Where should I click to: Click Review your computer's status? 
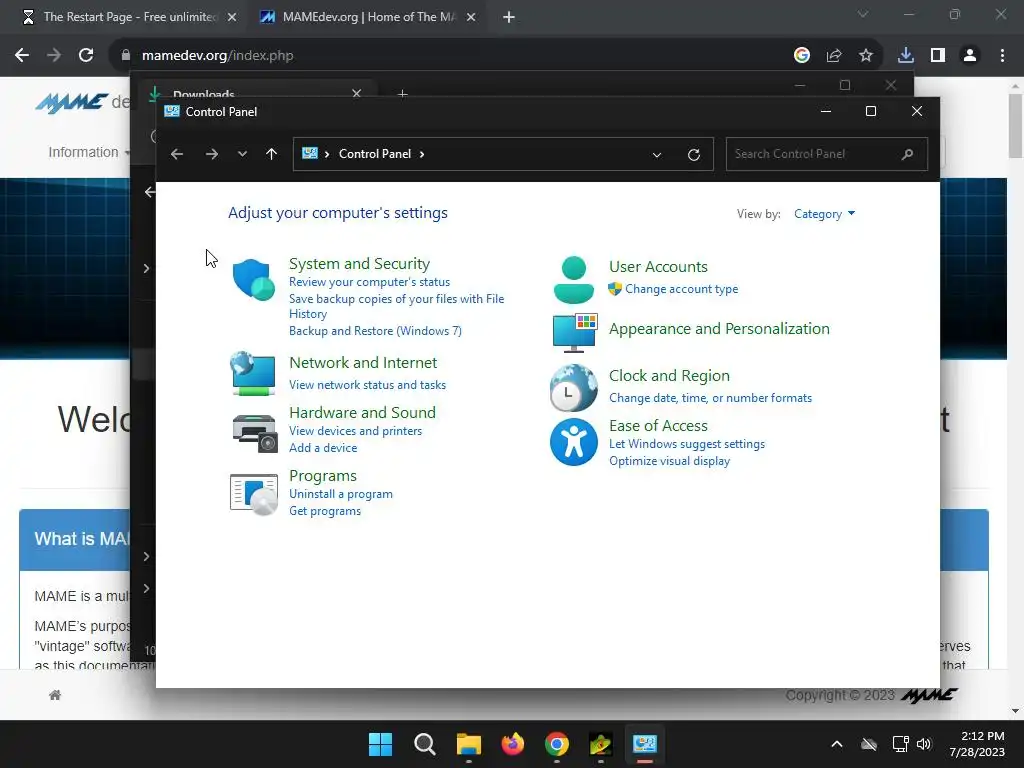pyautogui.click(x=369, y=282)
